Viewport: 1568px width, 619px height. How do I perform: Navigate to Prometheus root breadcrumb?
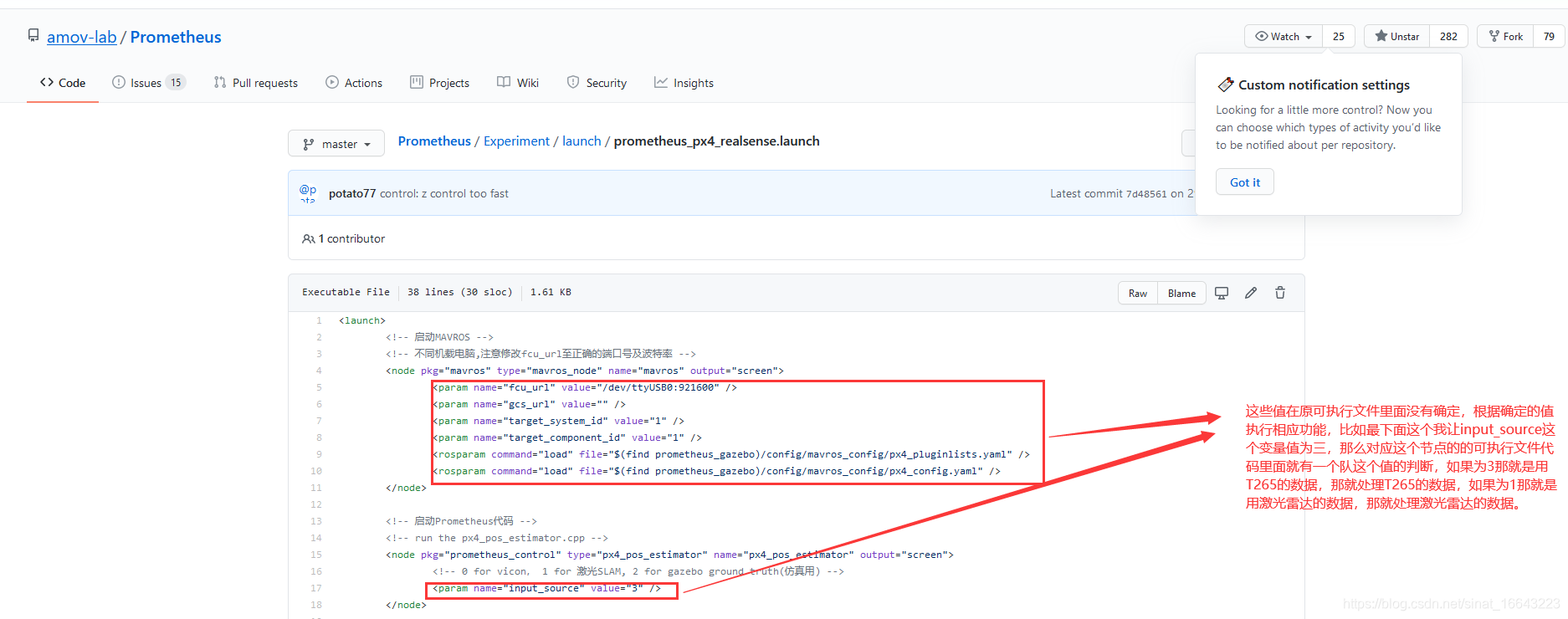434,141
